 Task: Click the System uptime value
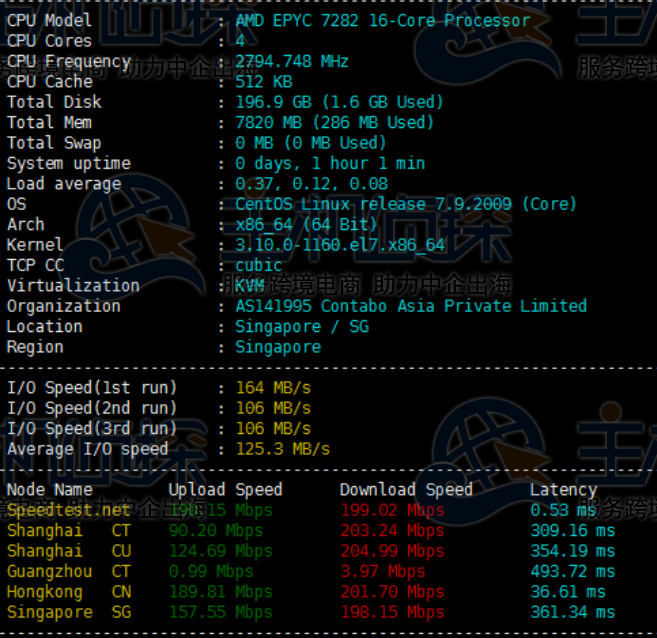click(330, 163)
